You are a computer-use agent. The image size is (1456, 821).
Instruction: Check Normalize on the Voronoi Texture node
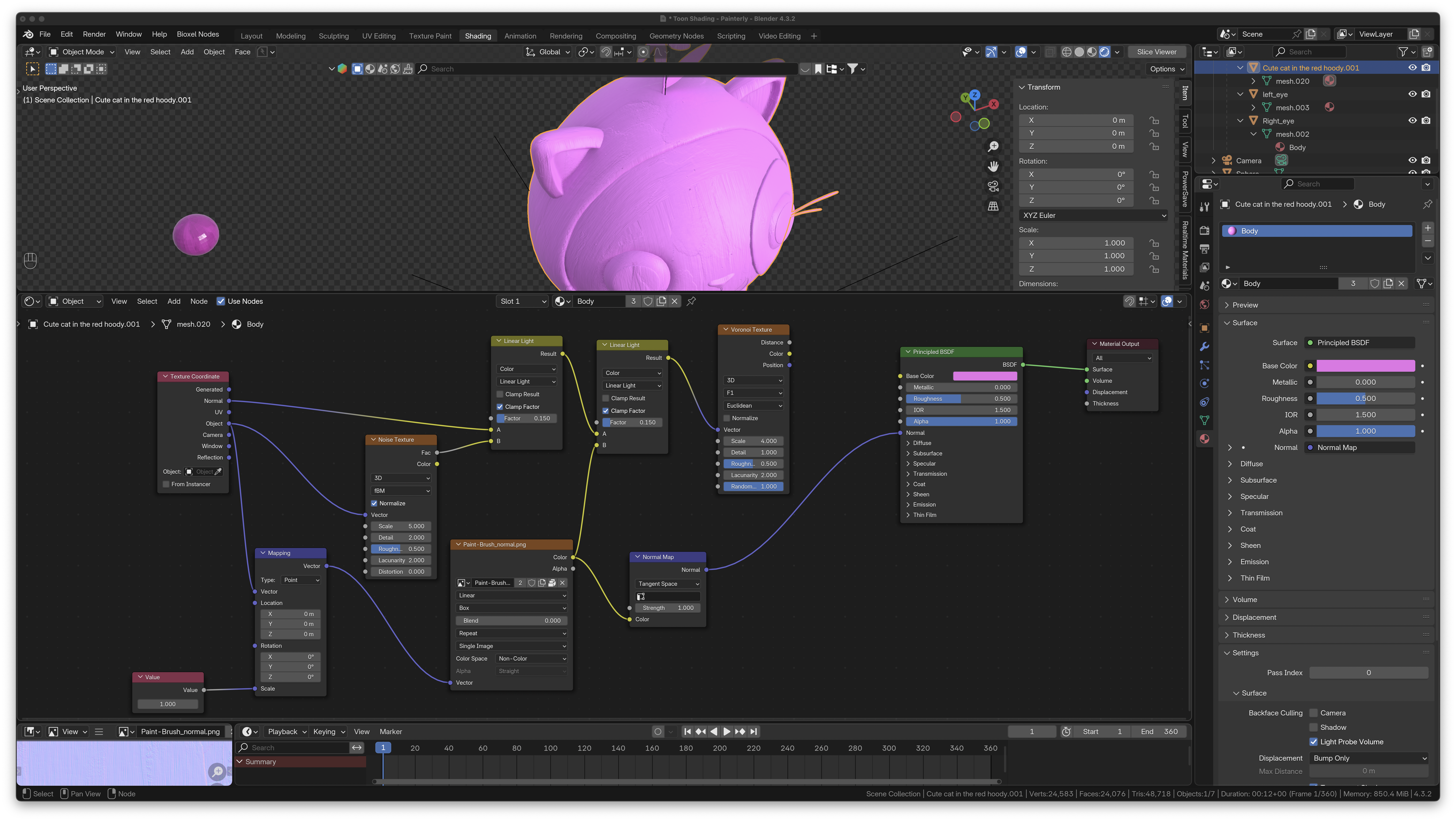pyautogui.click(x=727, y=418)
